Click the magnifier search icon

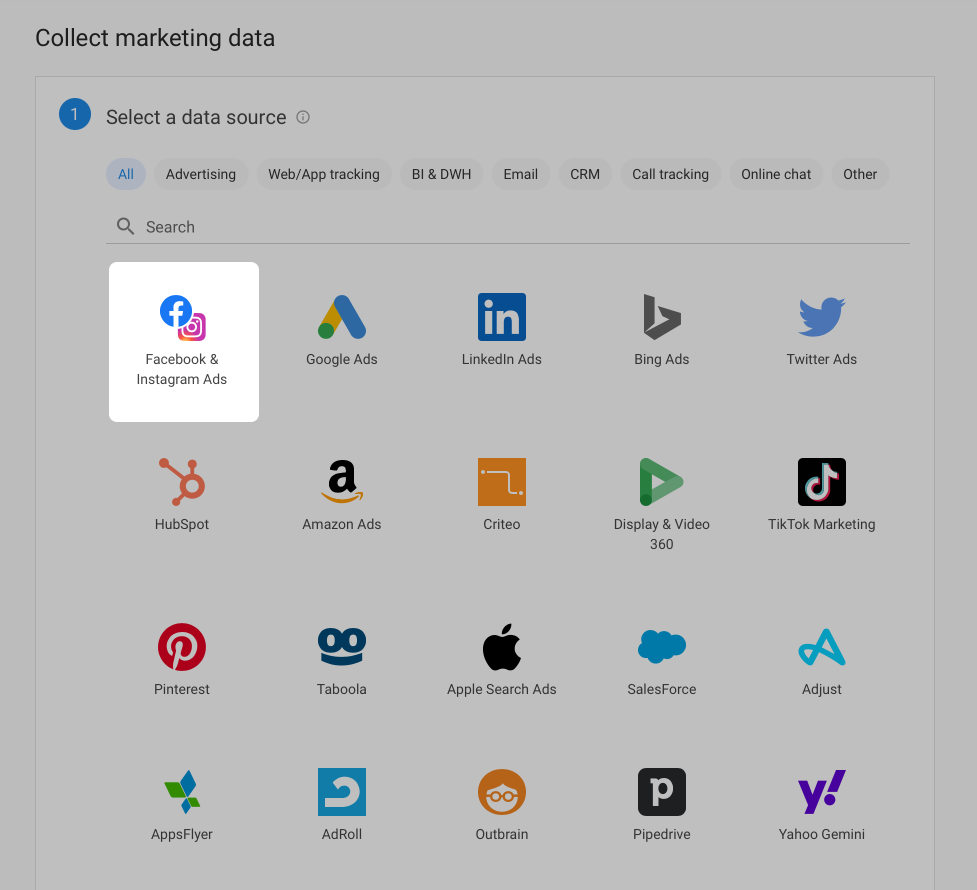coord(125,226)
